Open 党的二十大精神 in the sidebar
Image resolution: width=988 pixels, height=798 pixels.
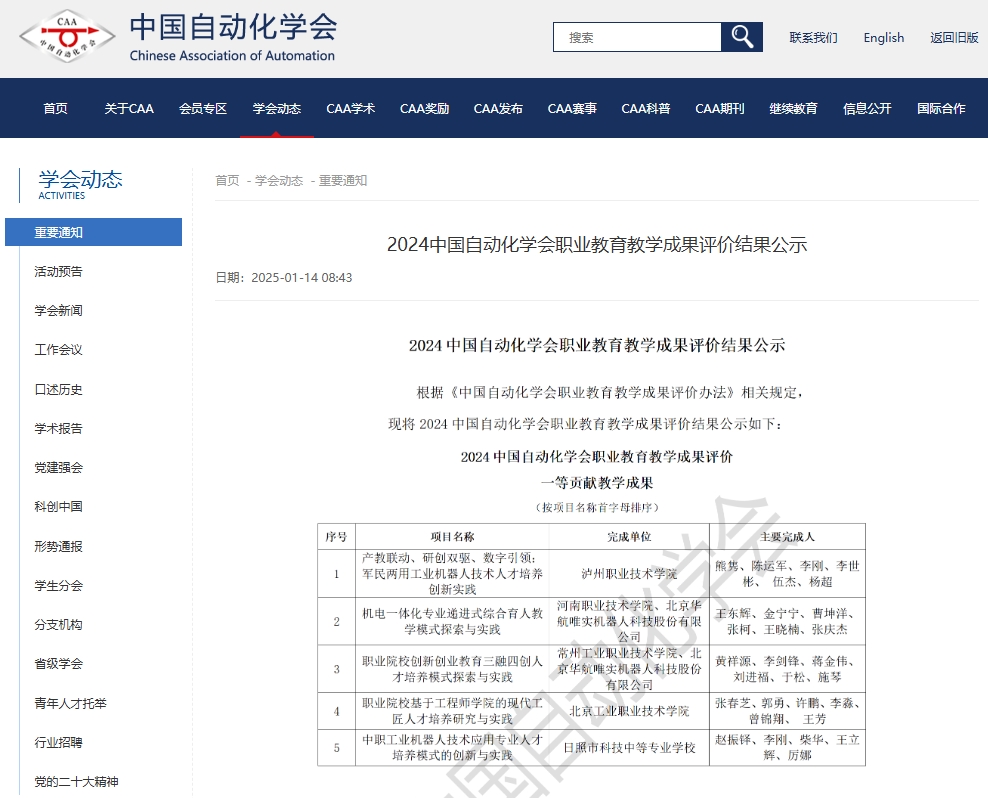tap(76, 782)
